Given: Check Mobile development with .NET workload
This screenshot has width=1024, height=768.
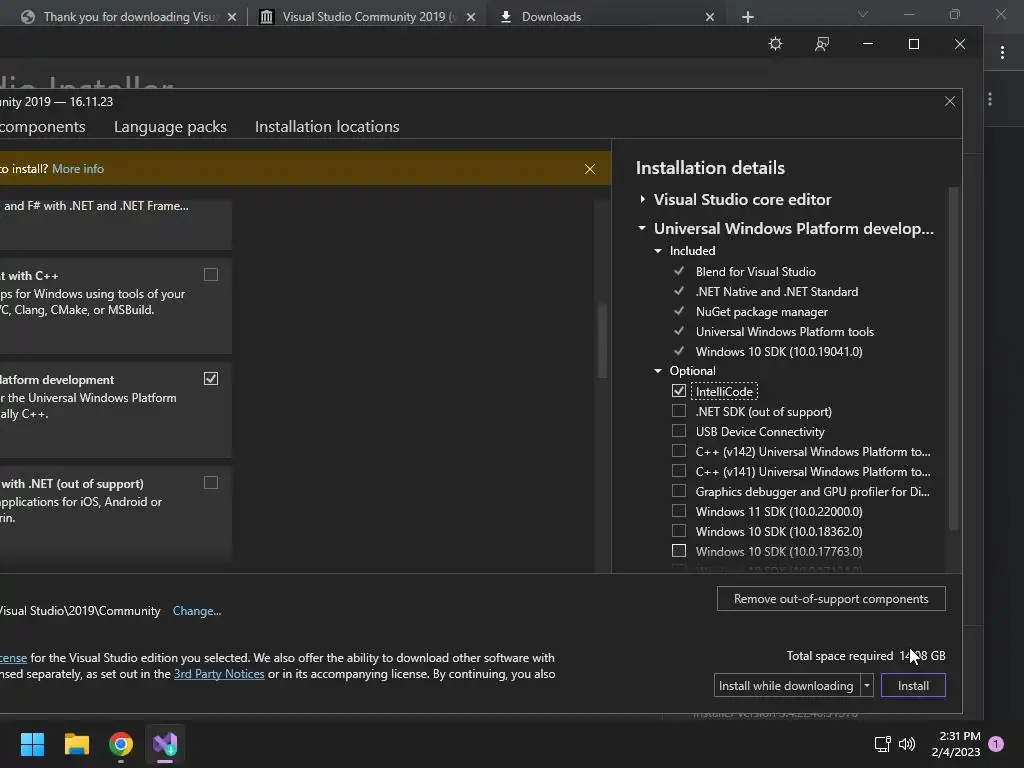Looking at the screenshot, I should pyautogui.click(x=211, y=483).
